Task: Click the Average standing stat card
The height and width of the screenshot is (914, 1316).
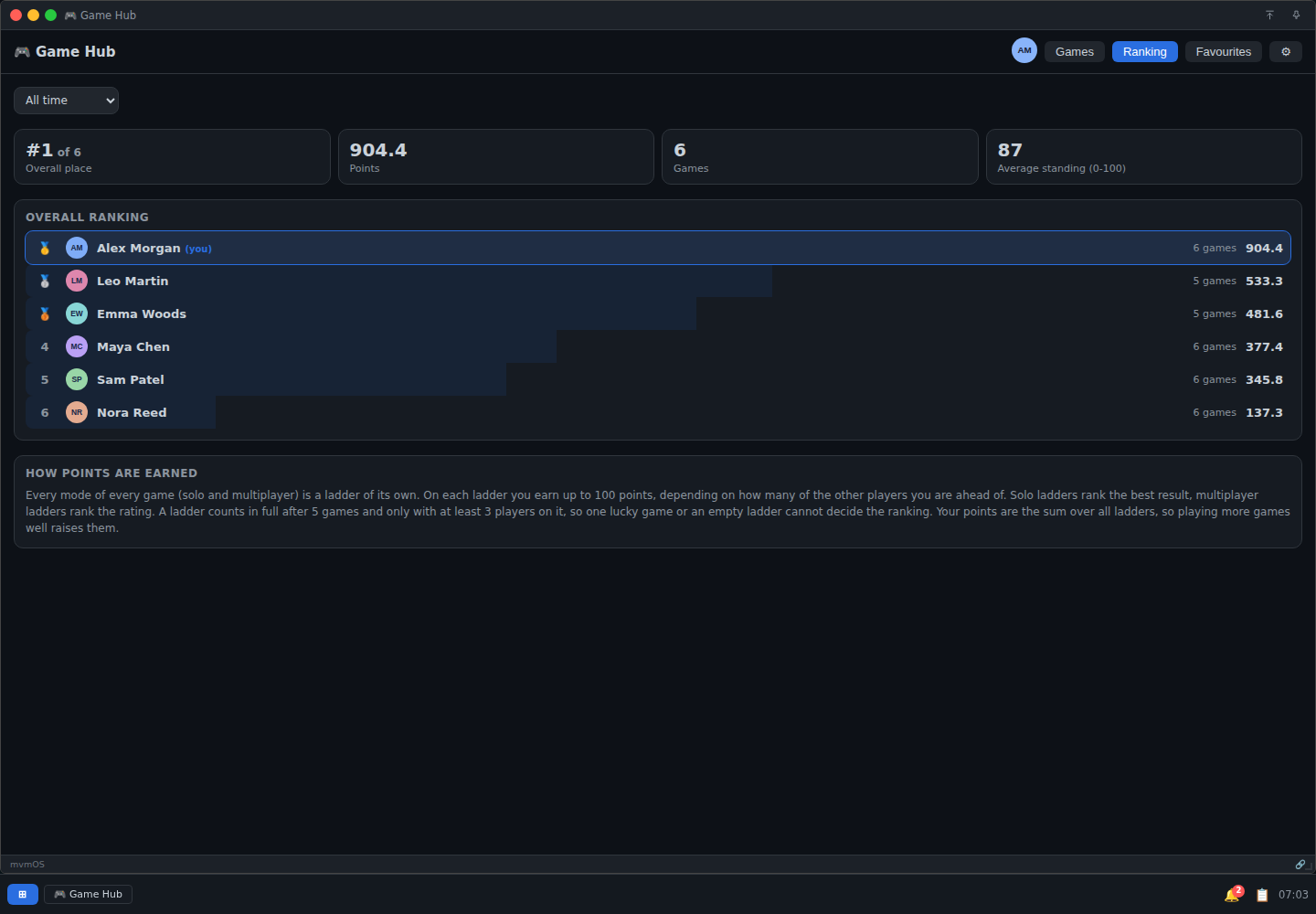Action: [x=1144, y=157]
